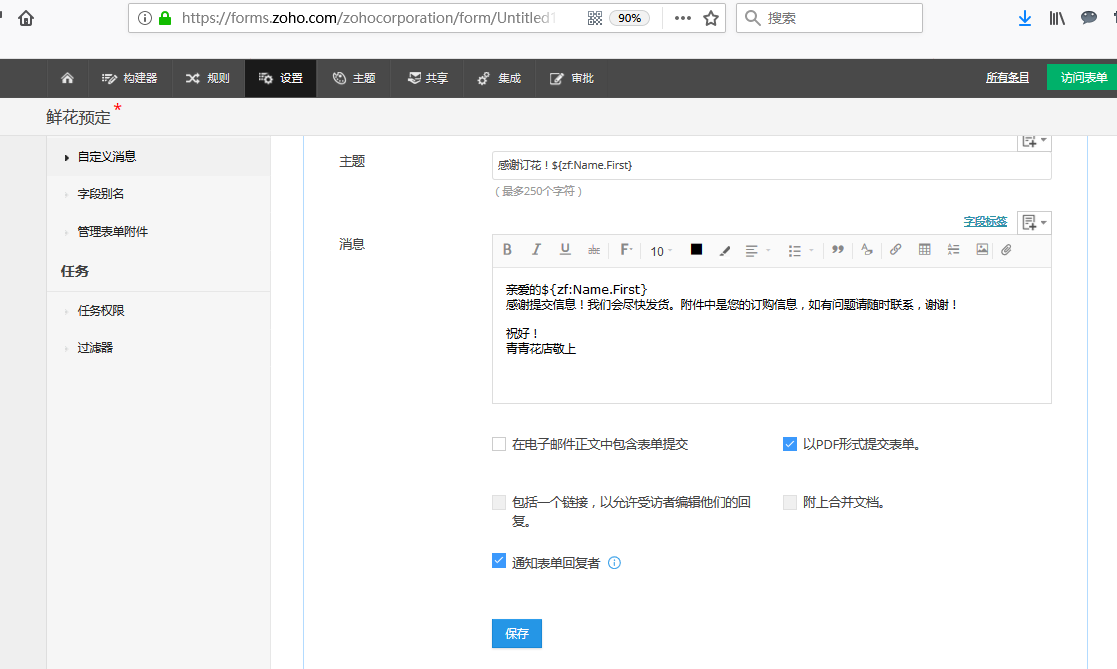The image size is (1117, 669).
Task: Open the 共享 tab in navigation bar
Action: click(427, 78)
